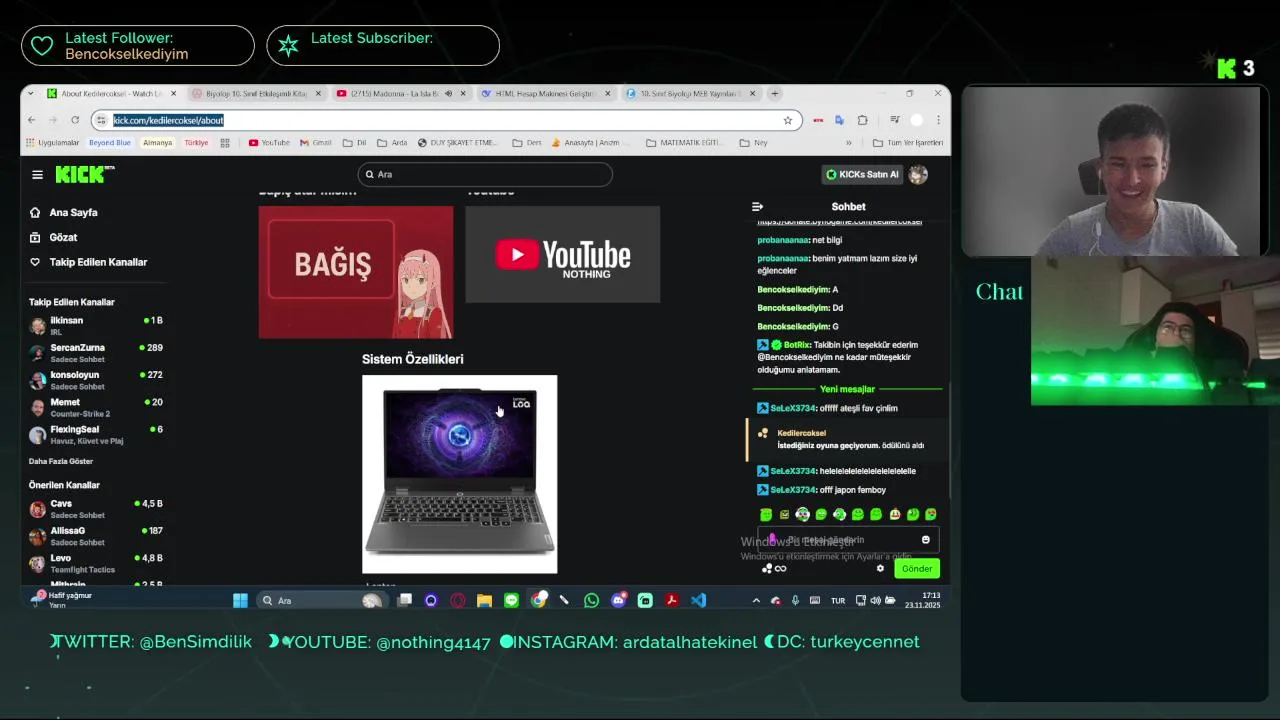Switch to the Biyoloji 10. Sınıf Etkileşimli Kitap tab
The image size is (1280, 720).
tap(255, 93)
